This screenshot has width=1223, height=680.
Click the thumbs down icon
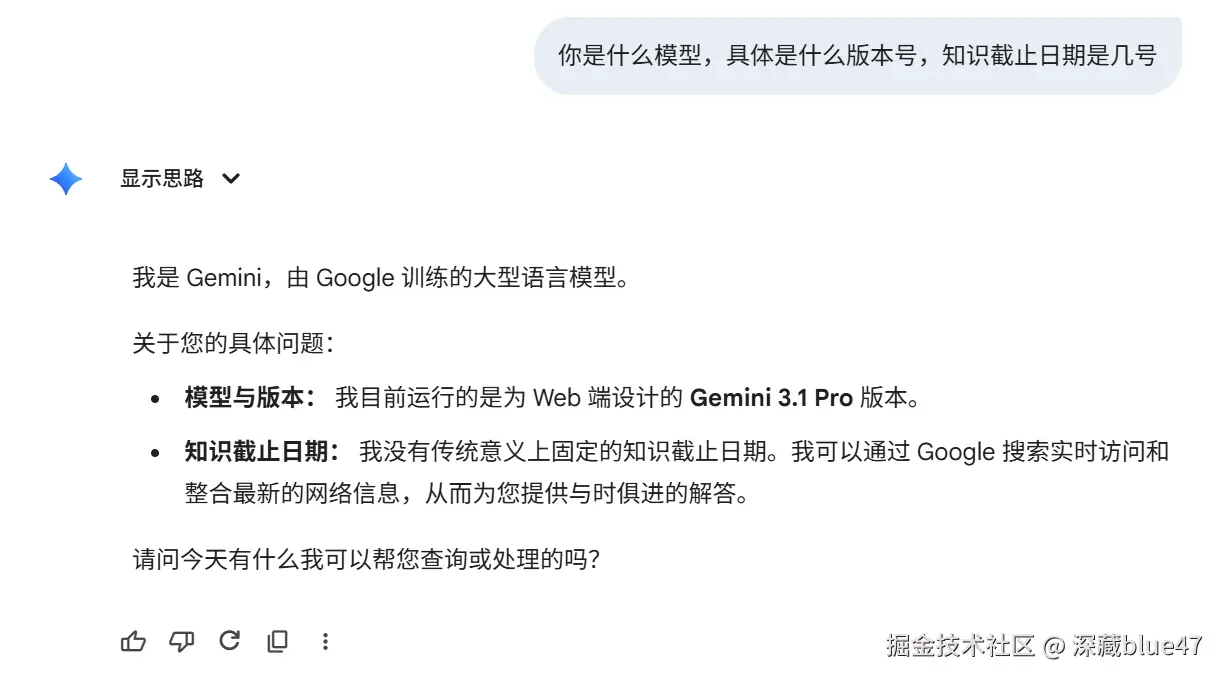(x=181, y=642)
